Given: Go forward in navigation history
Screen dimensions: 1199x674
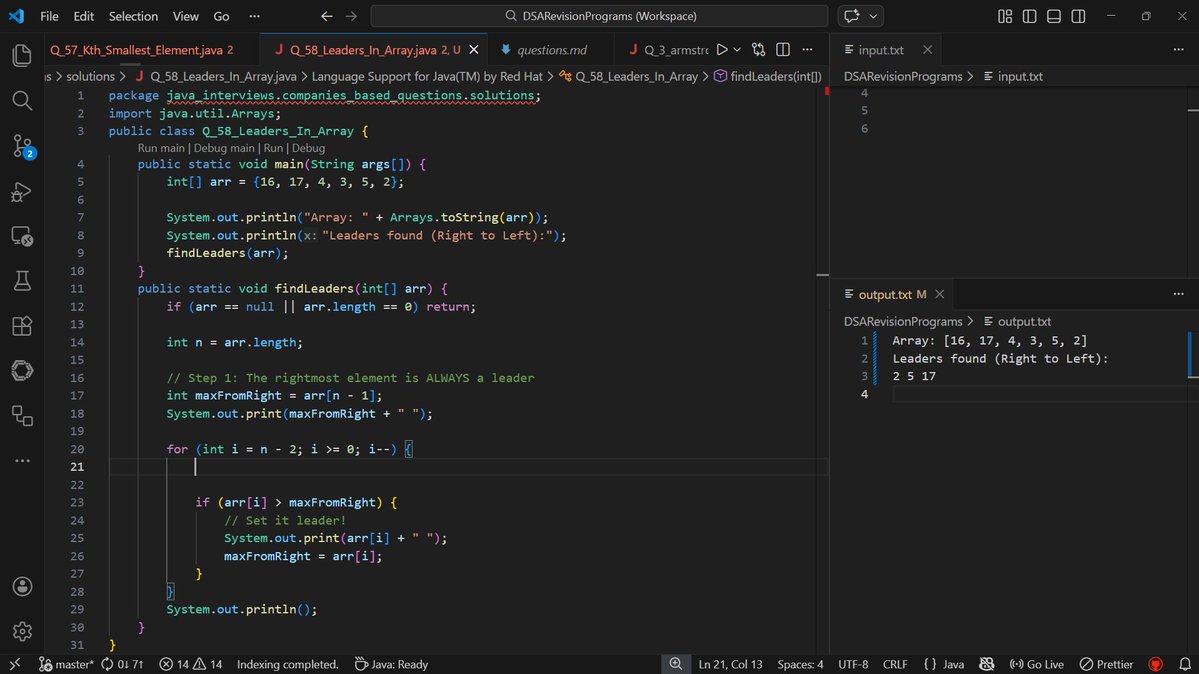Looking at the screenshot, I should (x=351, y=16).
